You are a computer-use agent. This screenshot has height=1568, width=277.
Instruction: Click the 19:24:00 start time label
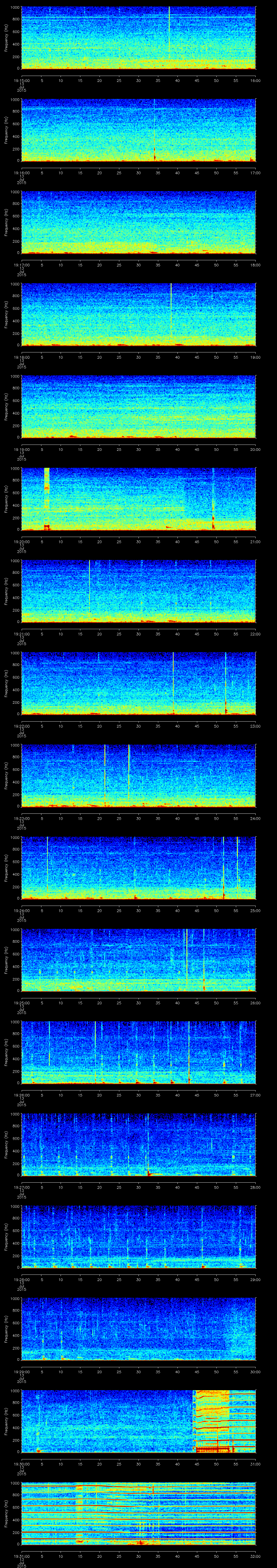click(22, 910)
